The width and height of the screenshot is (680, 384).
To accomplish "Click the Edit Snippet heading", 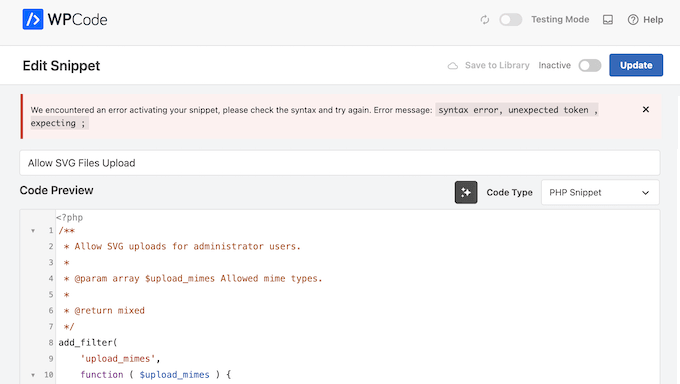I will point(61,66).
